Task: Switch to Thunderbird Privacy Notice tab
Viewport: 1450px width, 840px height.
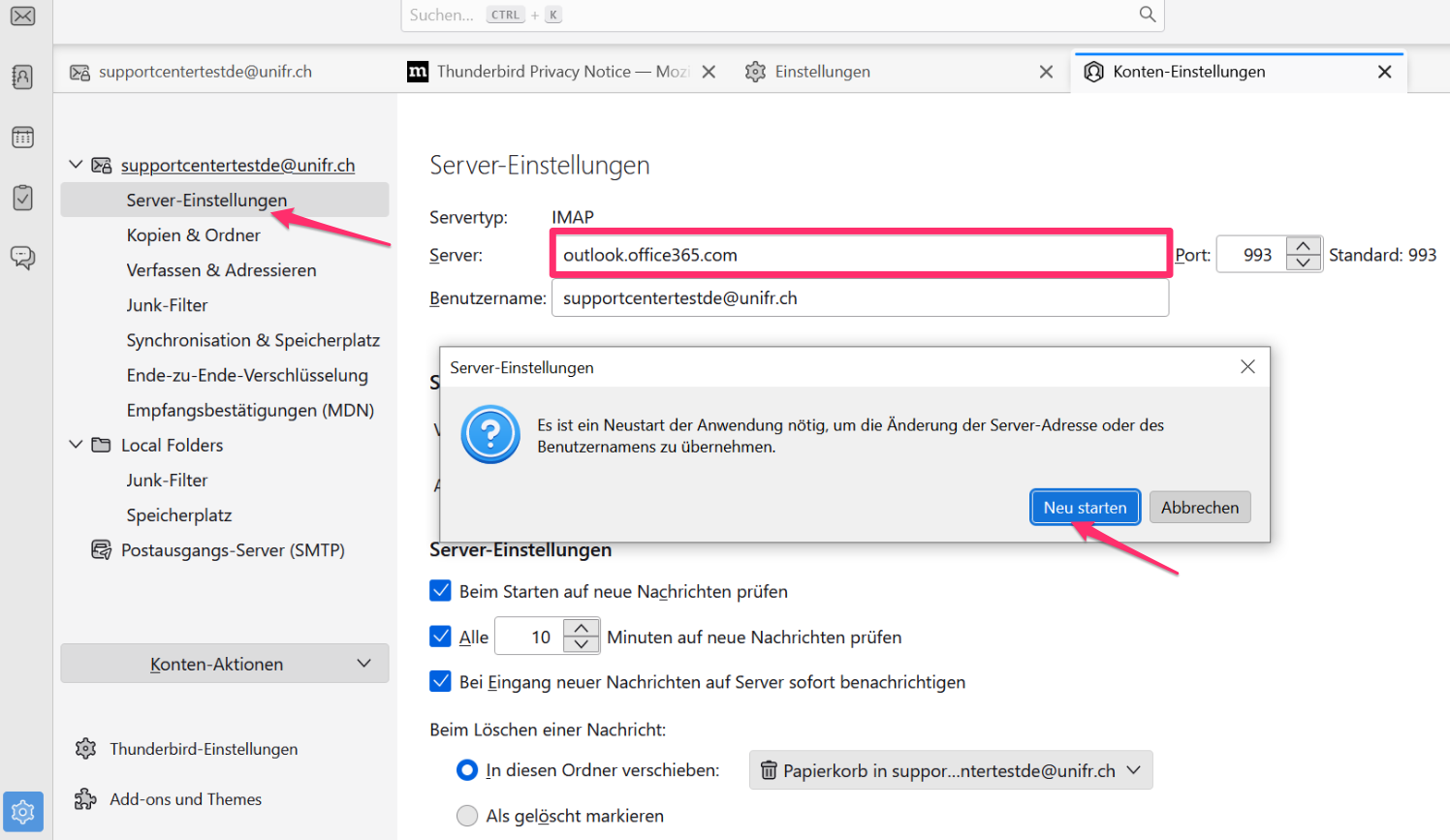Action: tap(548, 72)
